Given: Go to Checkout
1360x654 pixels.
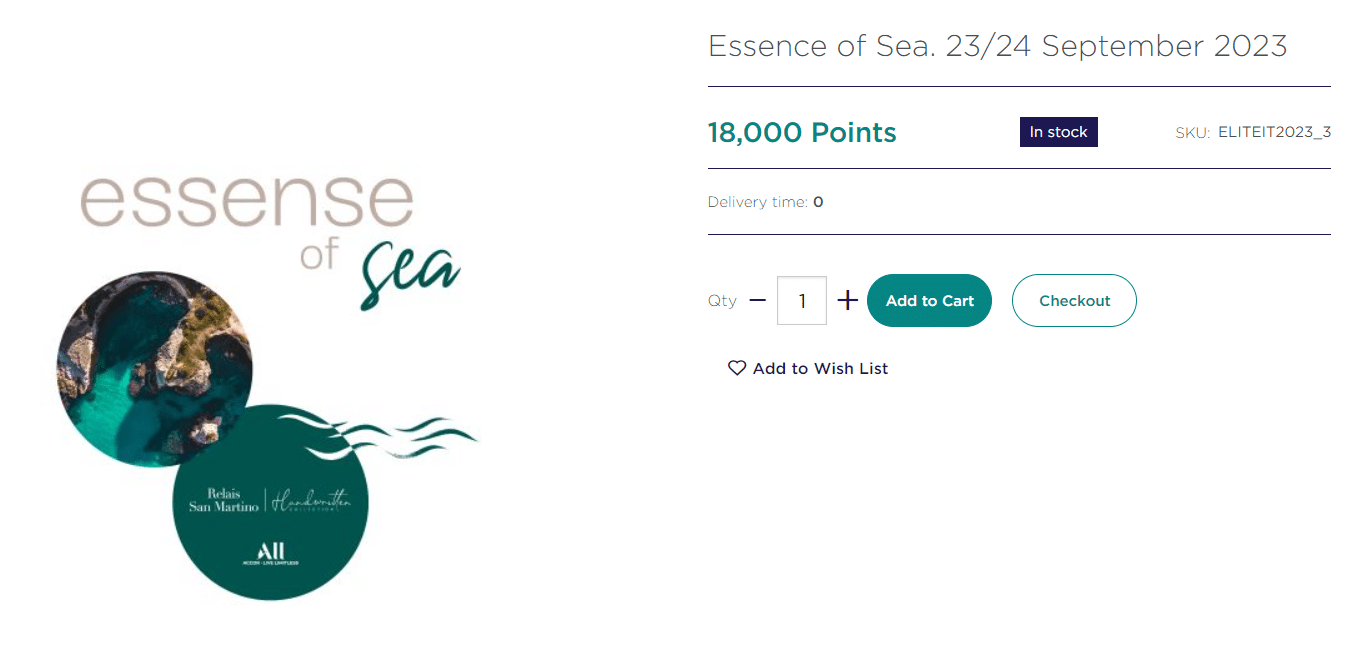Looking at the screenshot, I should (1074, 300).
